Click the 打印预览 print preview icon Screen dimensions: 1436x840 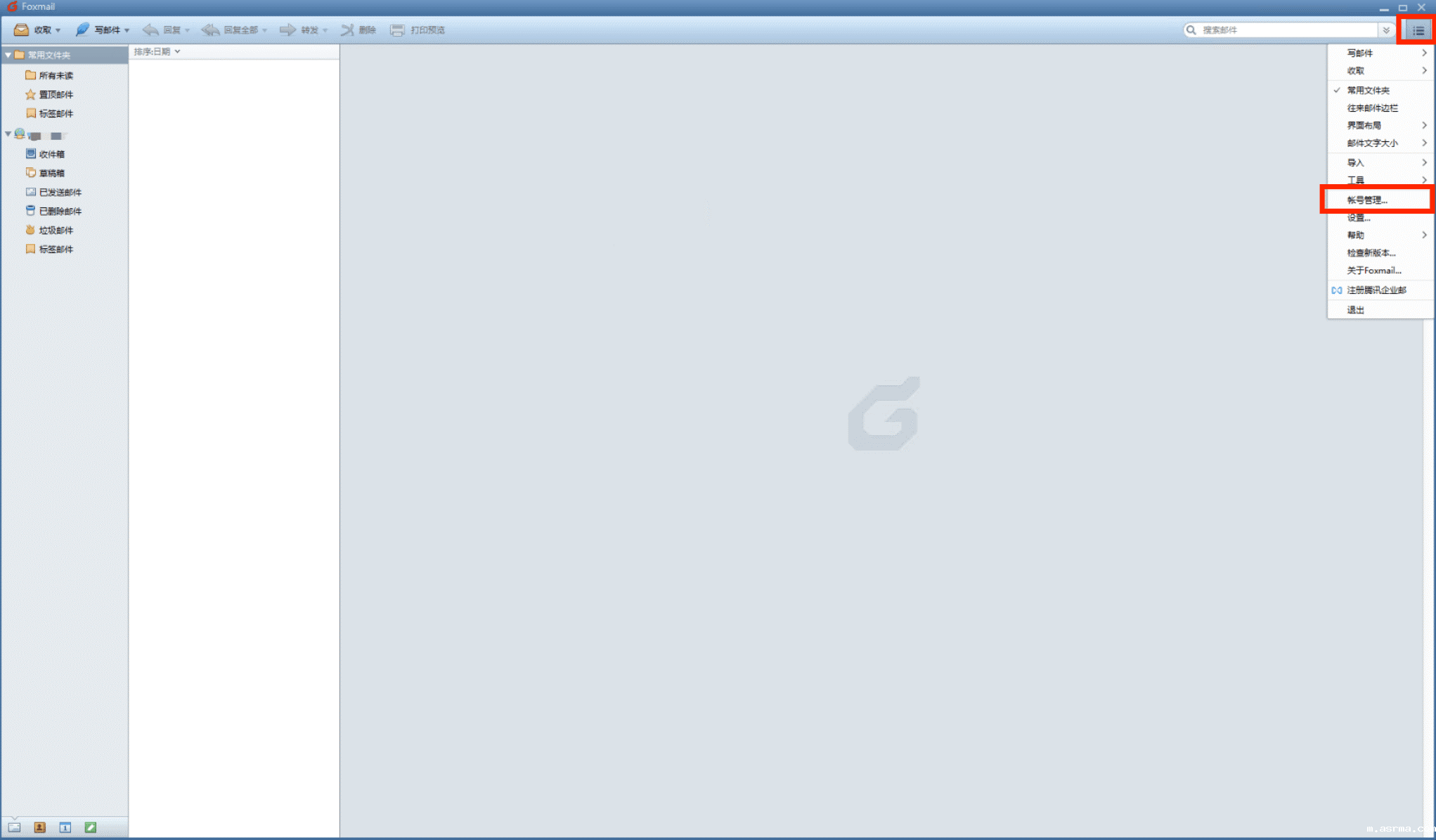coord(398,30)
